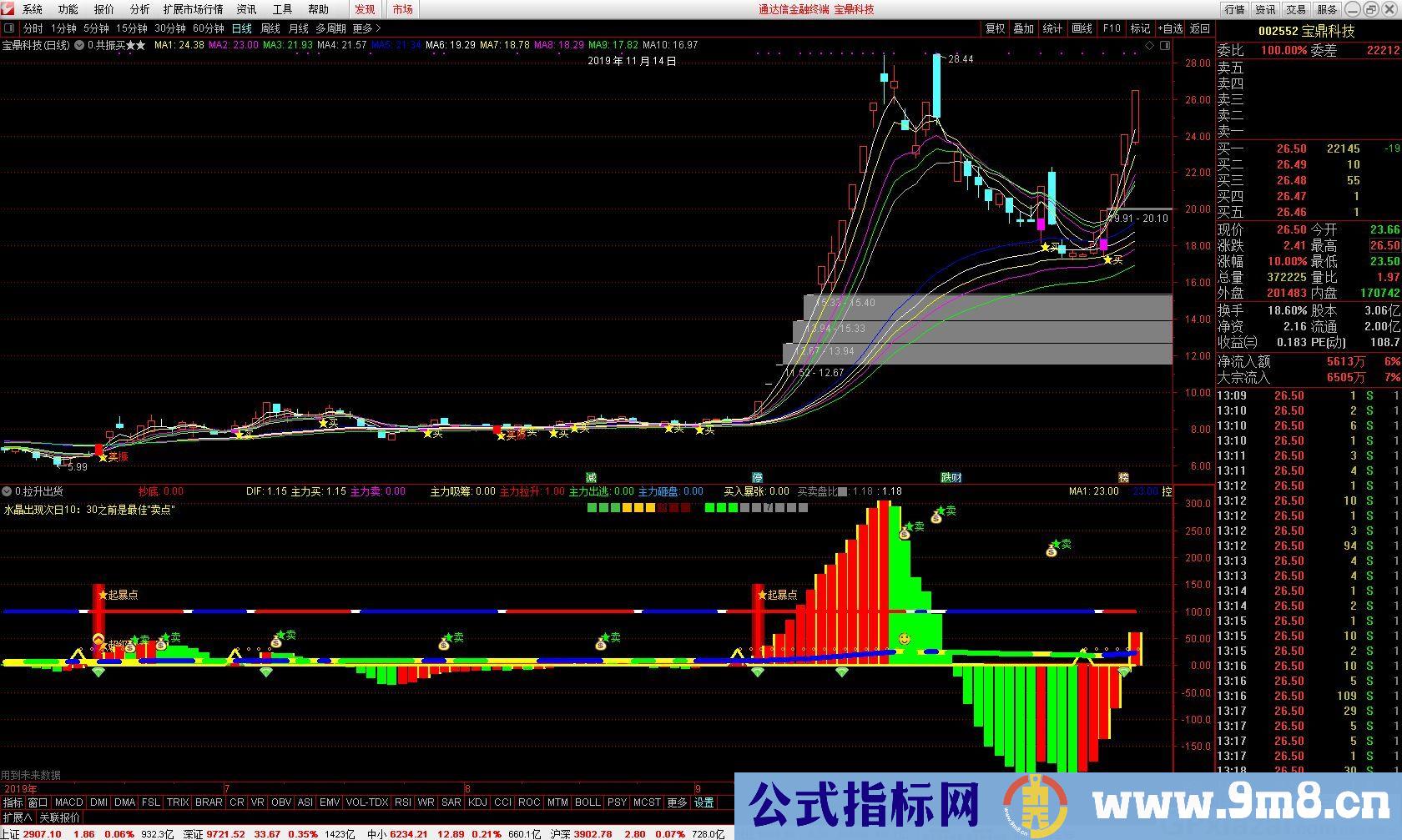The width and height of the screenshot is (1402, 840).
Task: Switch chart to 60分钟 period
Action: 208,28
